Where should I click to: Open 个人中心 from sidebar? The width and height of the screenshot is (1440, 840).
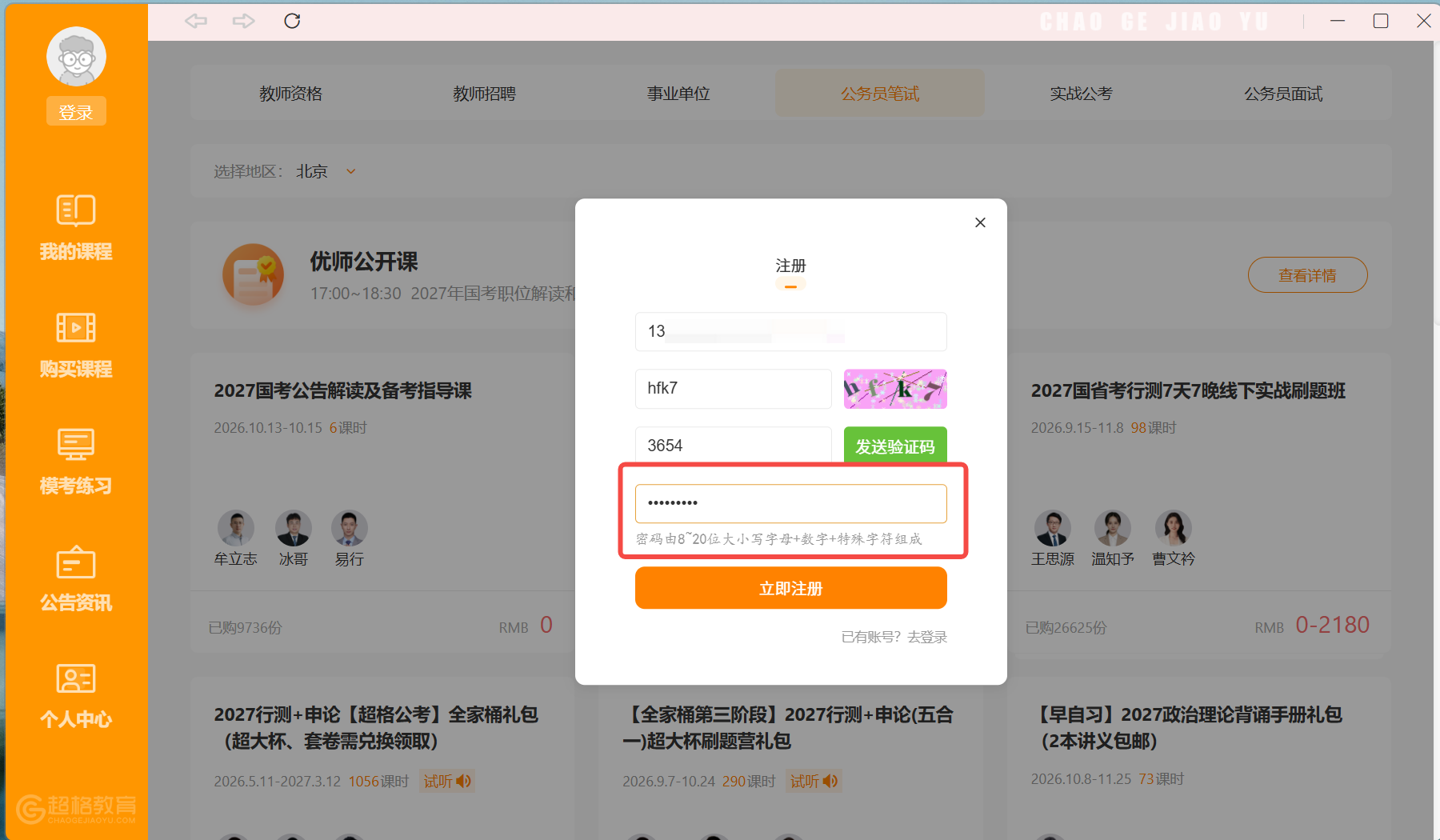pos(76,696)
